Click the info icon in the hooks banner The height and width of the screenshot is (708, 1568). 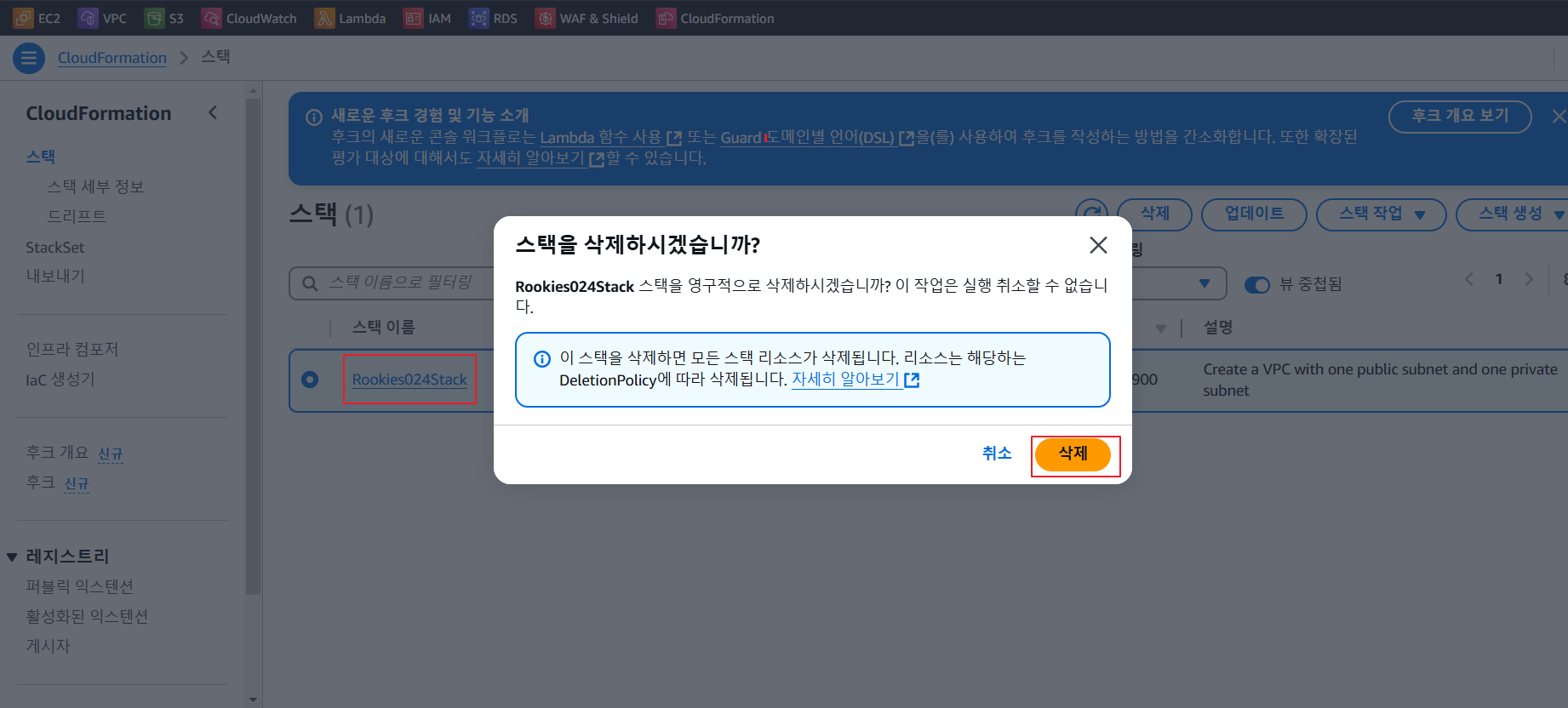[x=314, y=117]
